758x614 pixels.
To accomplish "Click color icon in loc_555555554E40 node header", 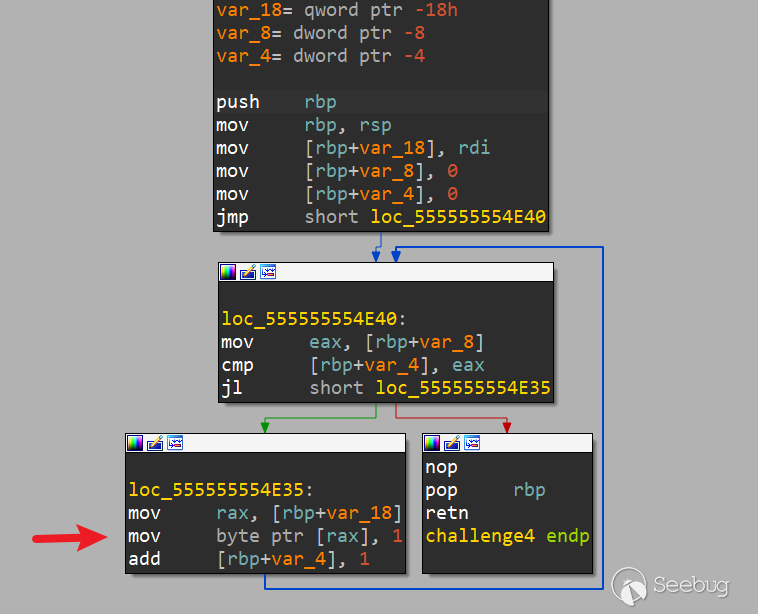I will tap(228, 272).
